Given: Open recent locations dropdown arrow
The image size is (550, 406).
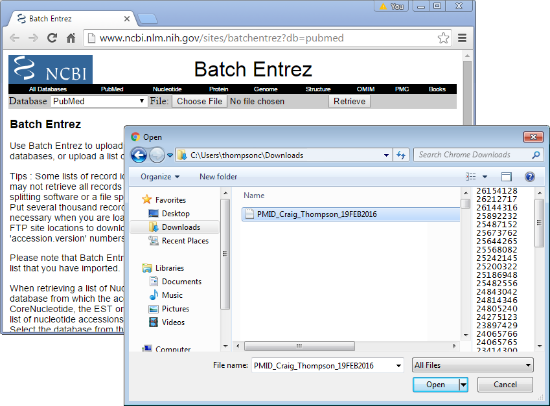Looking at the screenshot, I should pos(170,155).
